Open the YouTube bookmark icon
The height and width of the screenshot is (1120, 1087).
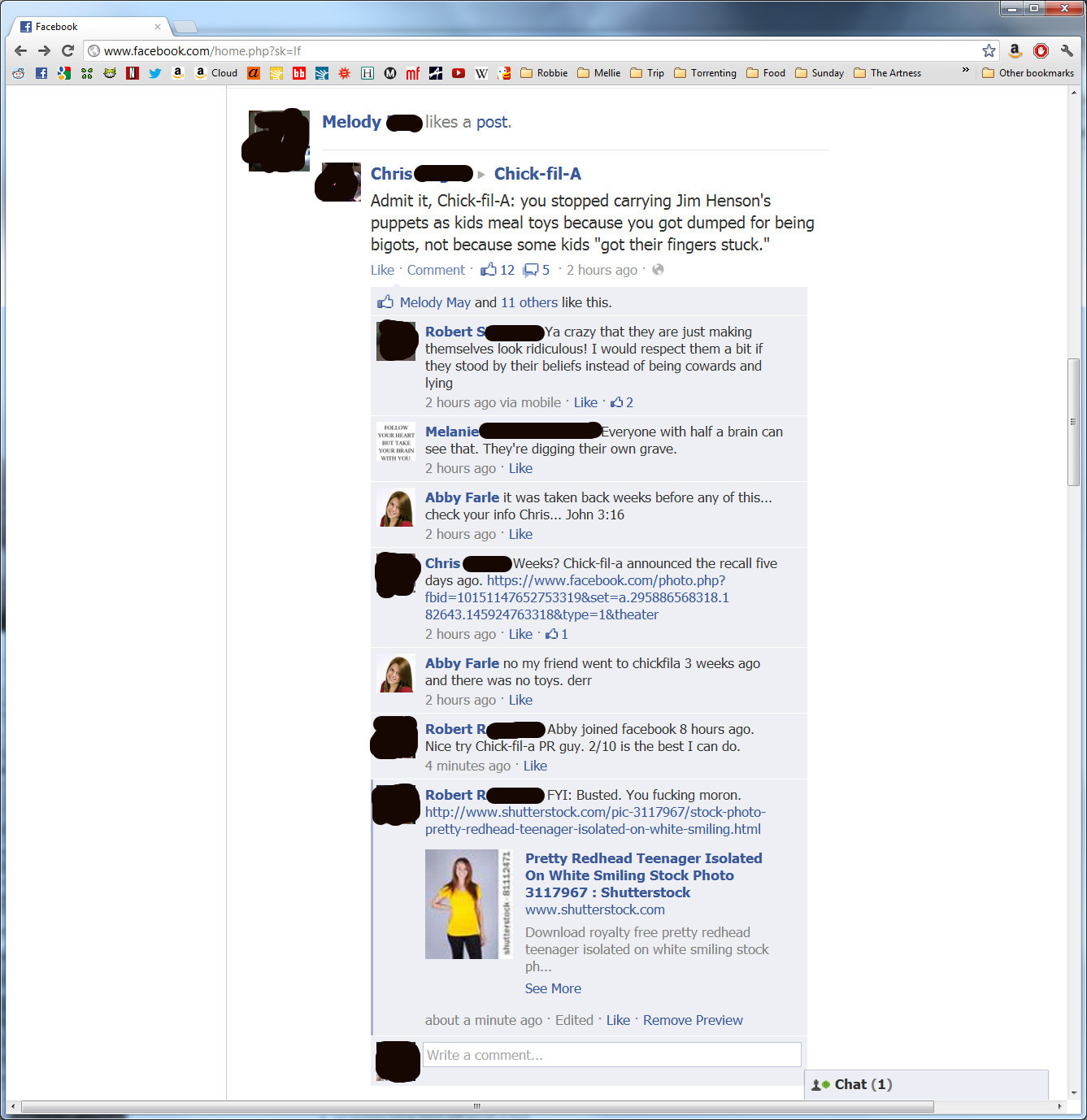(x=459, y=73)
